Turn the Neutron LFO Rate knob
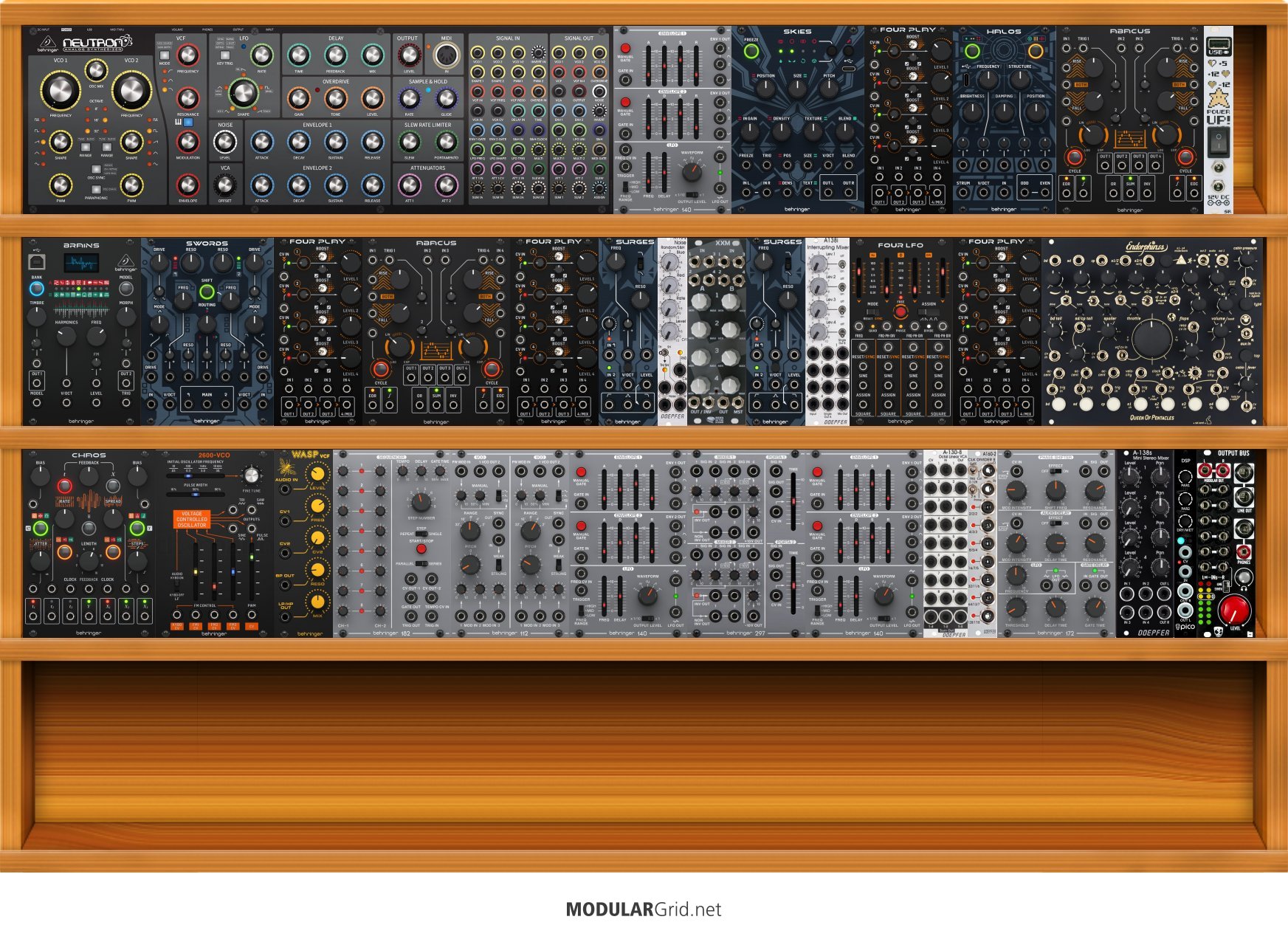This screenshot has height=925, width=1288. click(x=261, y=55)
